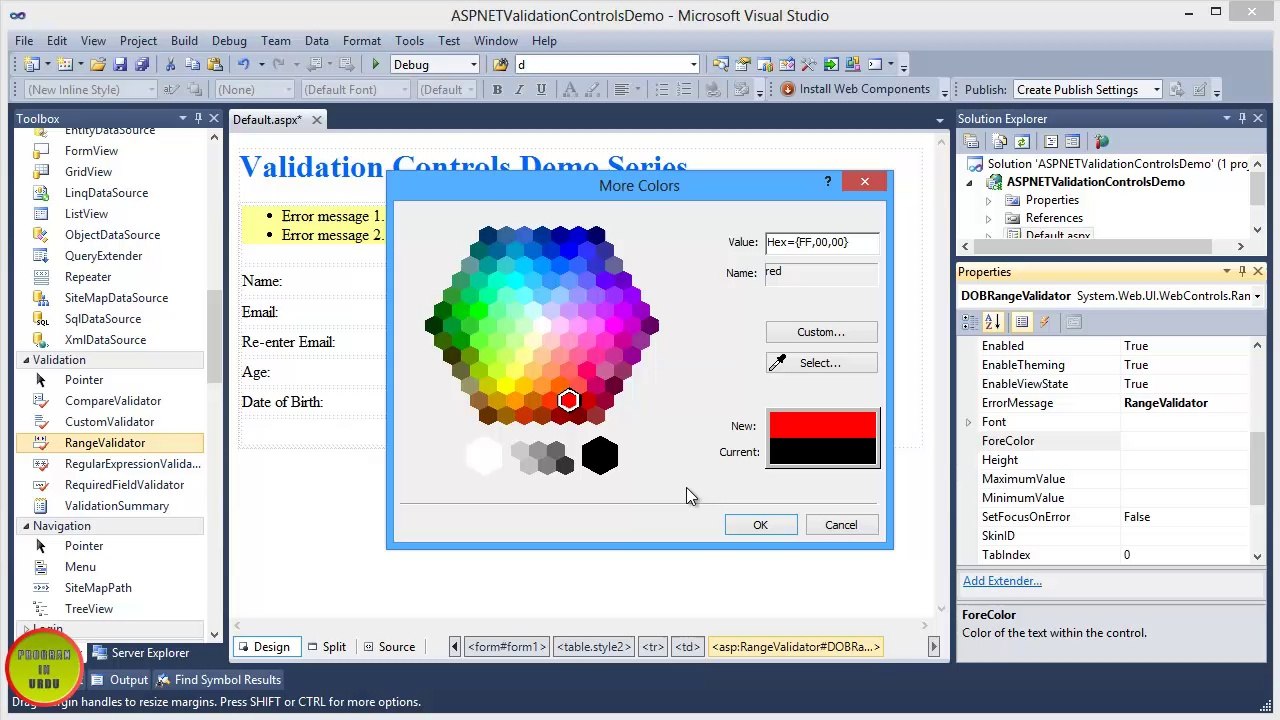Viewport: 1280px width, 720px height.
Task: Open the Create Publish Settings dropdown
Action: pos(1156,90)
